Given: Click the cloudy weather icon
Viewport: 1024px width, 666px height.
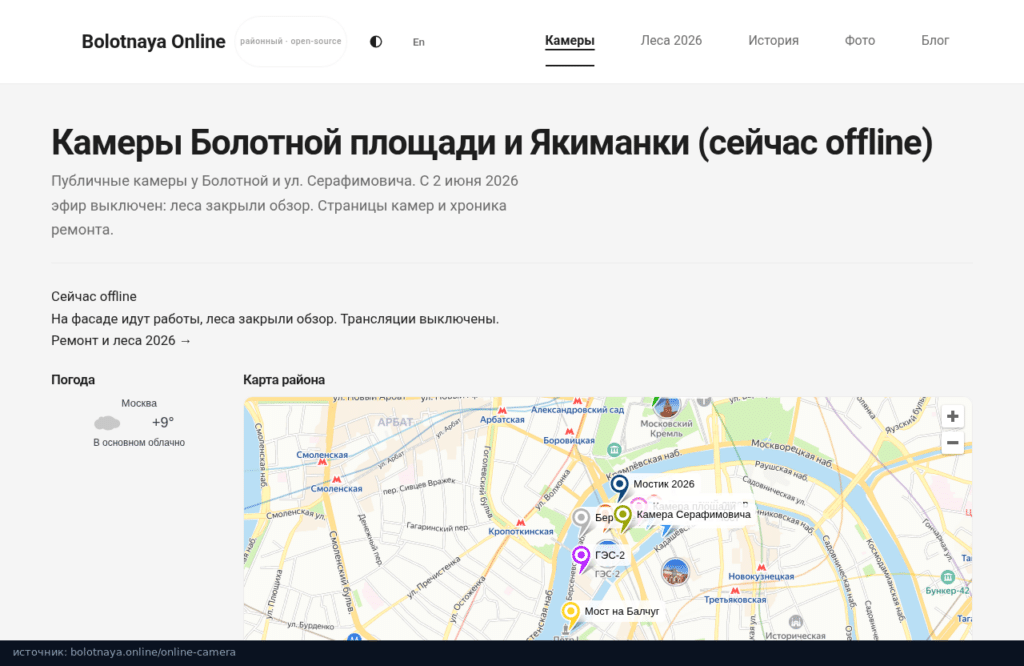Looking at the screenshot, I should 107,423.
